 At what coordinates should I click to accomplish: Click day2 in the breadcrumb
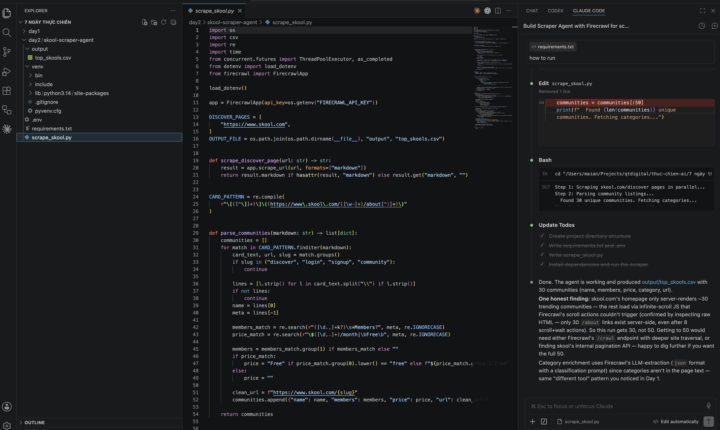point(195,22)
